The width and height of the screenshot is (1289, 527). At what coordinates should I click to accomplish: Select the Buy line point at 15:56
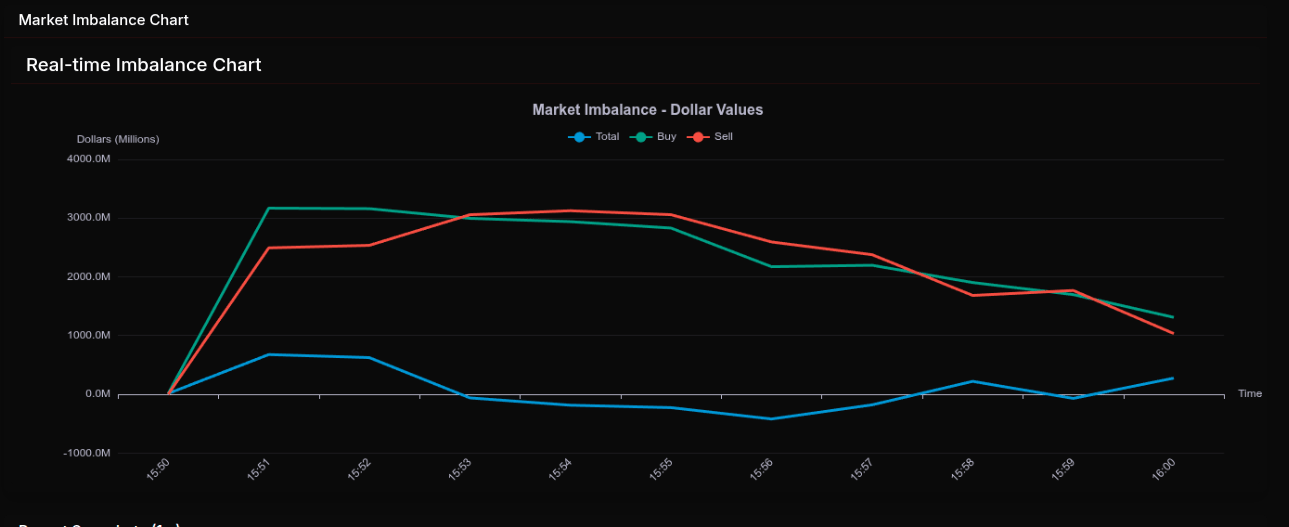[771, 266]
